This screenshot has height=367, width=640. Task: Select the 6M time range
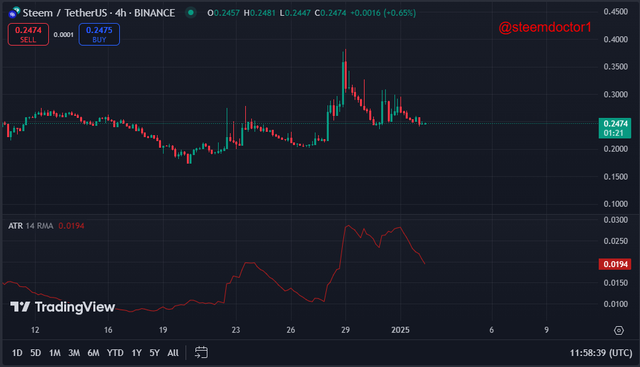click(x=93, y=353)
